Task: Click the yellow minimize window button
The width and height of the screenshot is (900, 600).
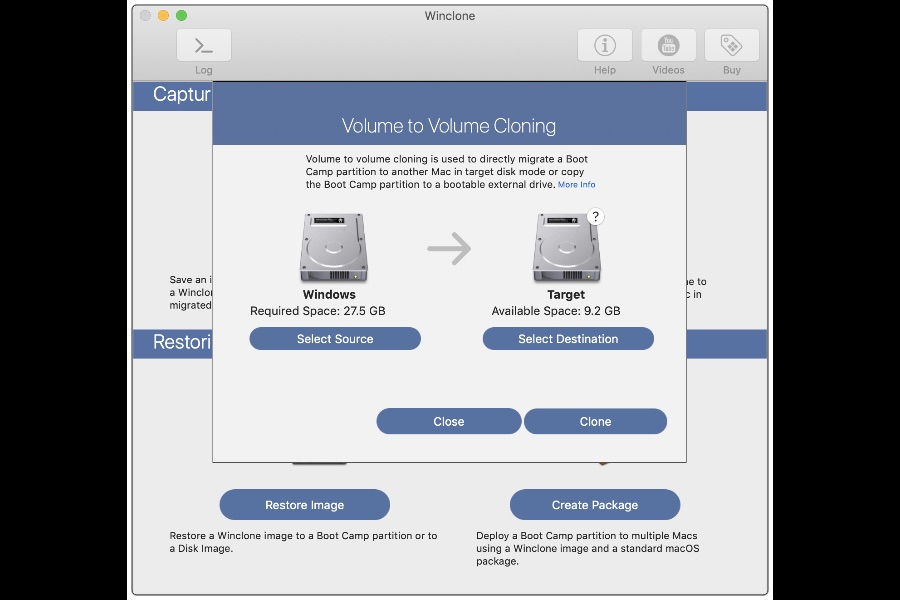Action: coord(164,16)
